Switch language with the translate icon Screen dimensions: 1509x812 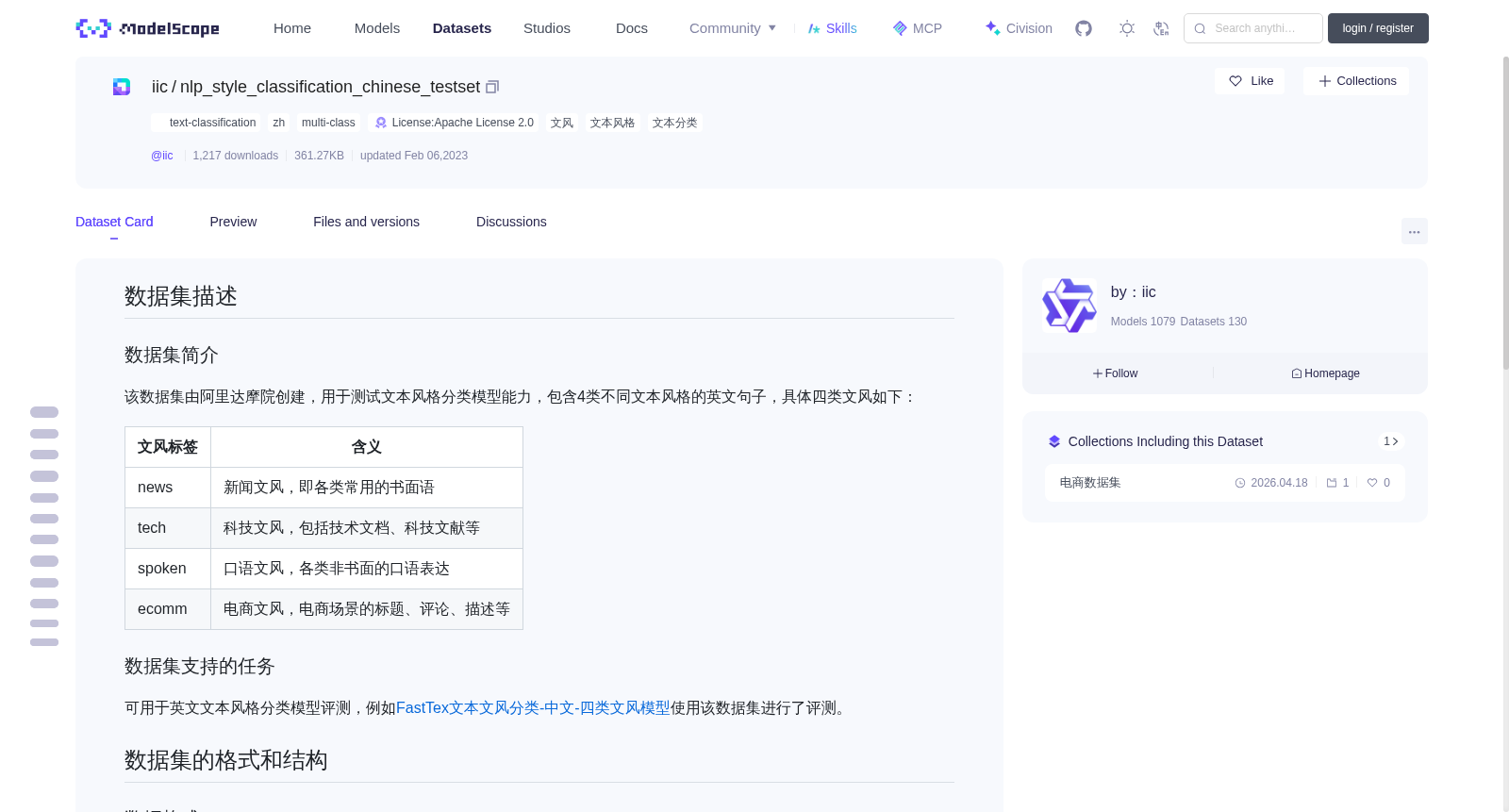pyautogui.click(x=1161, y=28)
